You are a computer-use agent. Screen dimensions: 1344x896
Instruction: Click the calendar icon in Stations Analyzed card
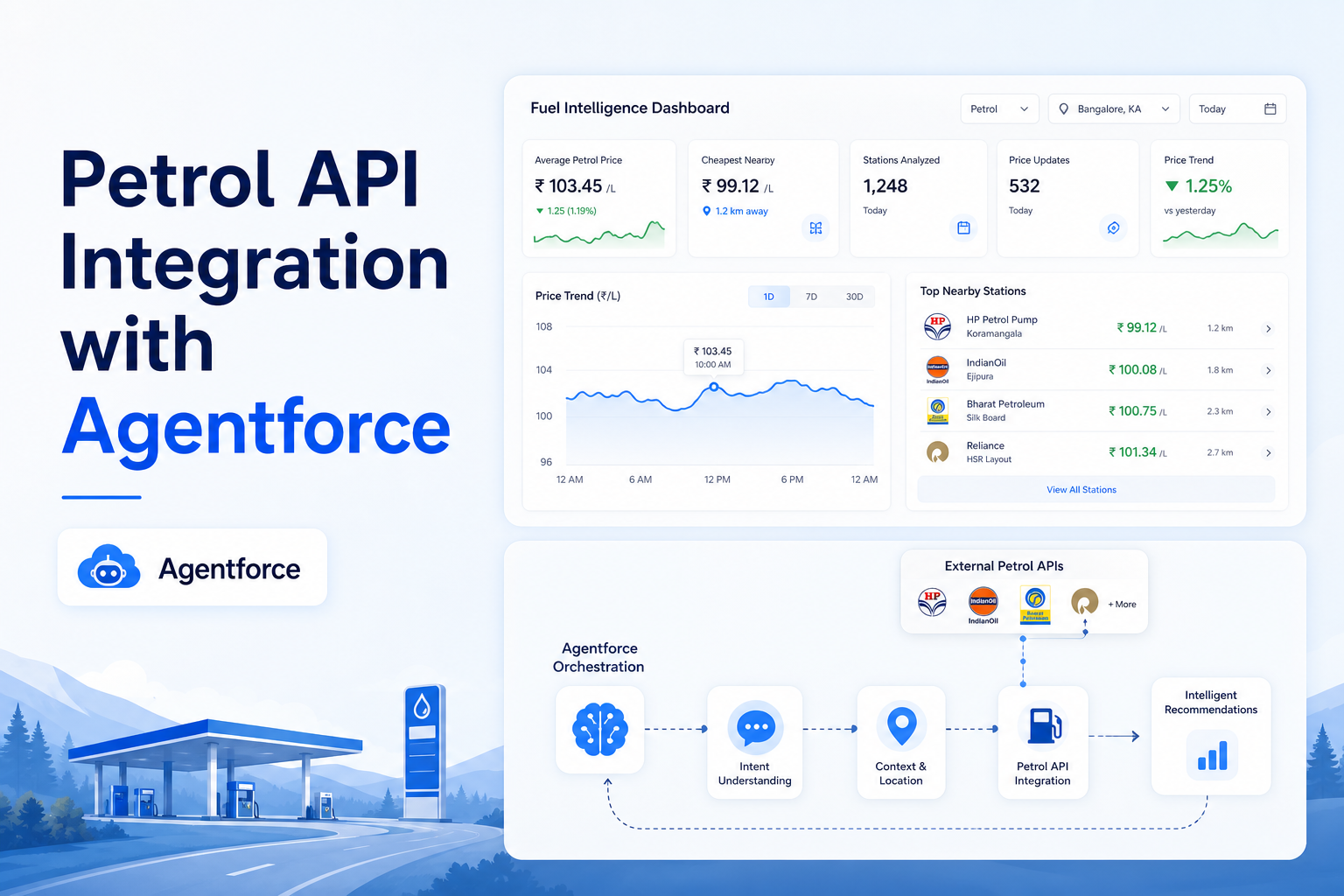tap(963, 227)
